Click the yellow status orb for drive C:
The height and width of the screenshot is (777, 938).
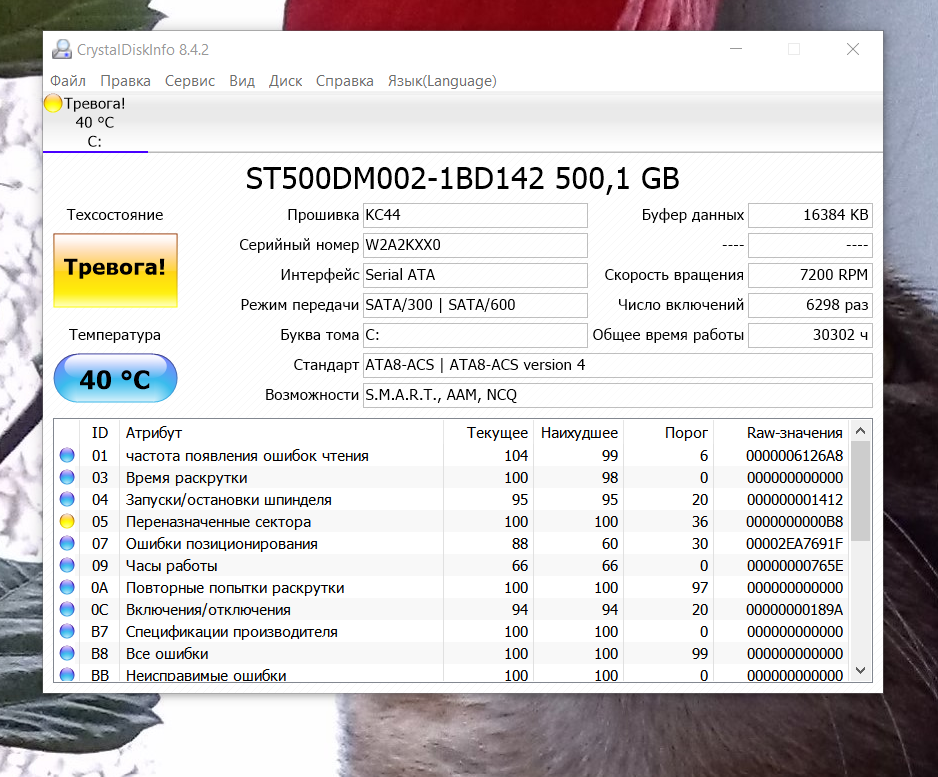53,103
